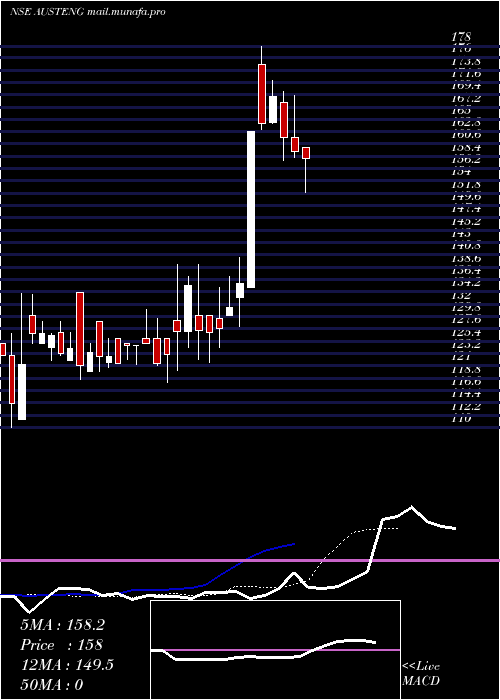Click the 112.2 price axis label
This screenshot has width=500, height=700.
(x=466, y=407)
